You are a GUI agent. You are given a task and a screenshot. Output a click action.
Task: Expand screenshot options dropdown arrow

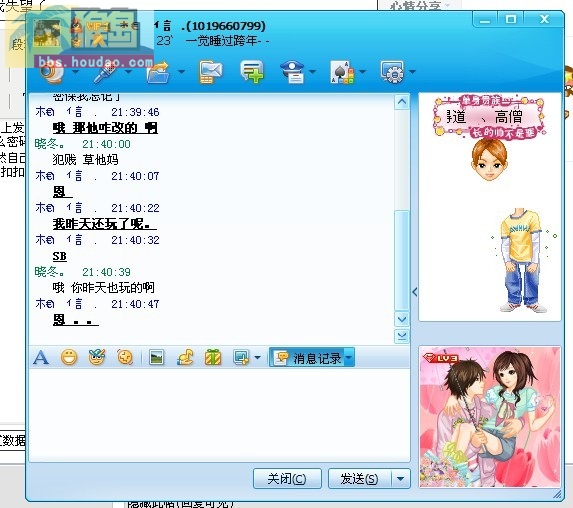point(258,357)
